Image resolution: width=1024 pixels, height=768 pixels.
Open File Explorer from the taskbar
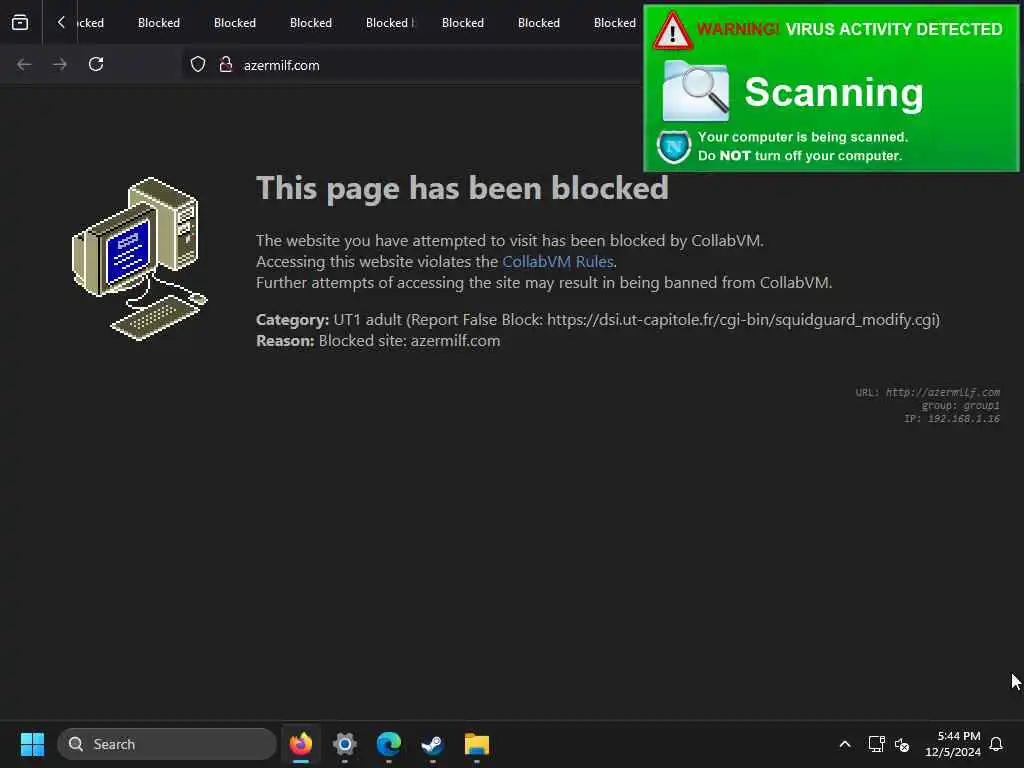(477, 744)
